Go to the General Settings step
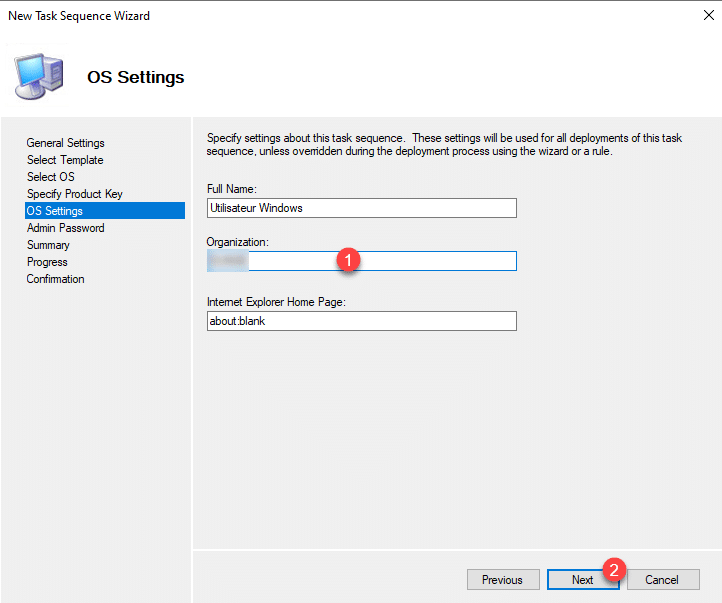The height and width of the screenshot is (603, 722). pos(65,143)
